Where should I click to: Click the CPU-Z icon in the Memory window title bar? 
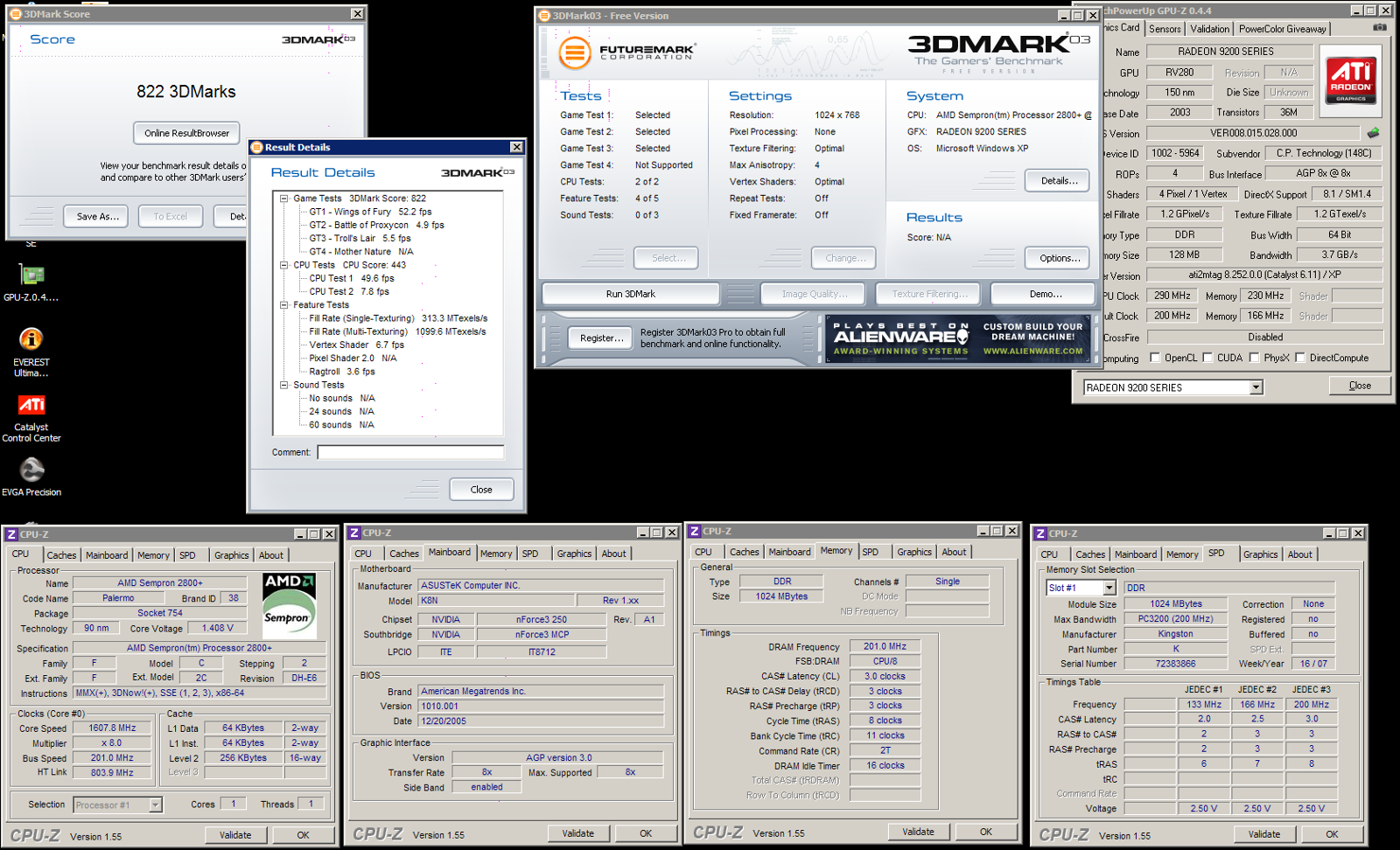694,531
